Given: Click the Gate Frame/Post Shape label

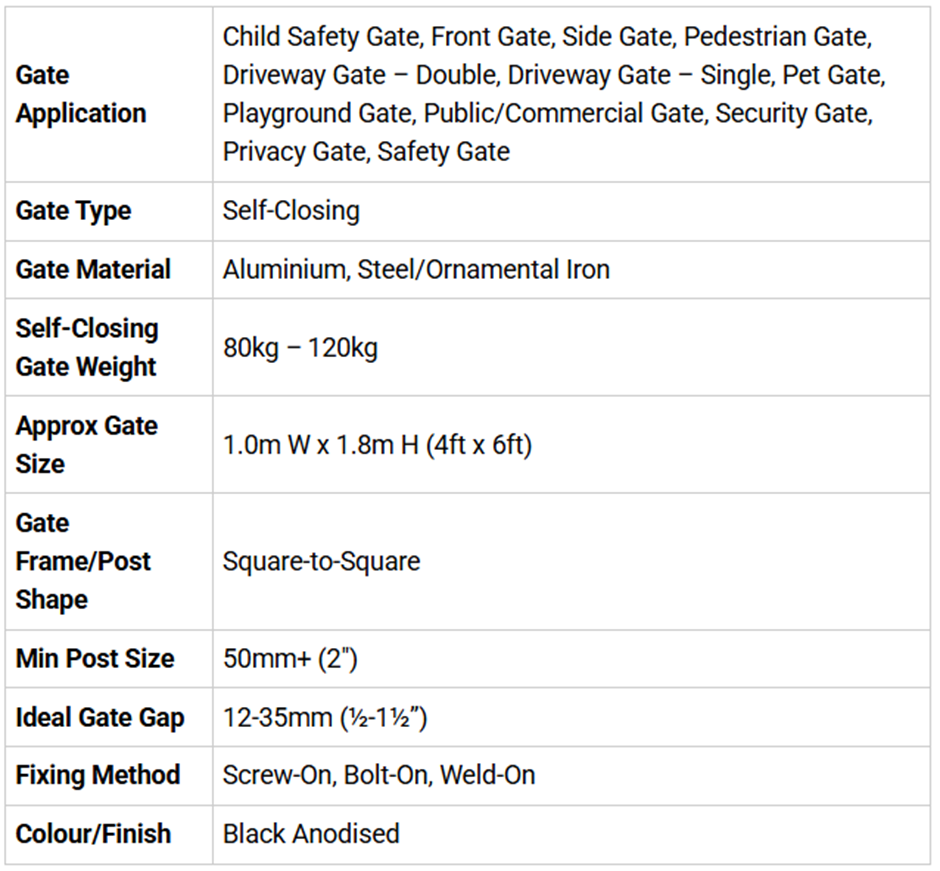Looking at the screenshot, I should tap(83, 561).
